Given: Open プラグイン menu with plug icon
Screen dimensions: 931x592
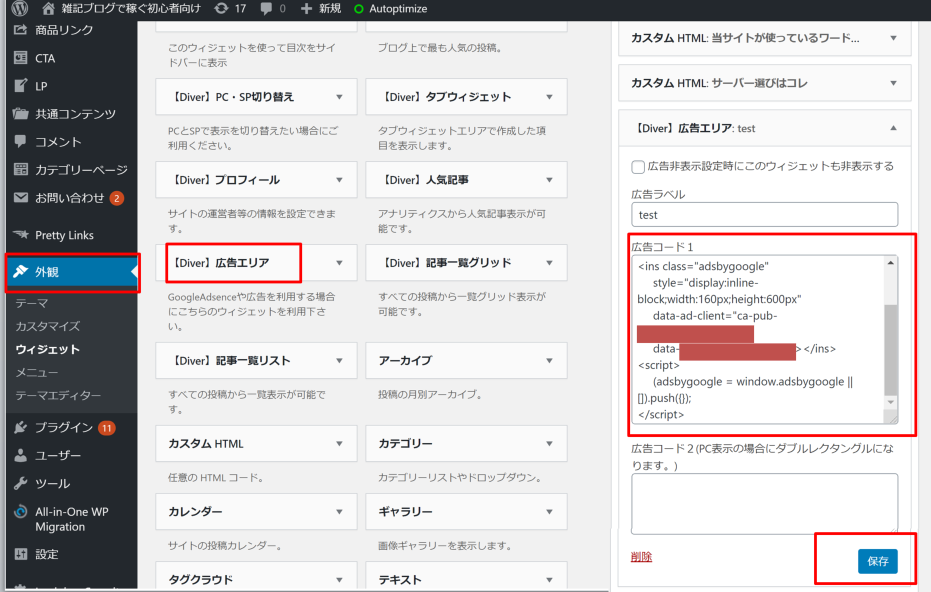Looking at the screenshot, I should click(x=21, y=427).
